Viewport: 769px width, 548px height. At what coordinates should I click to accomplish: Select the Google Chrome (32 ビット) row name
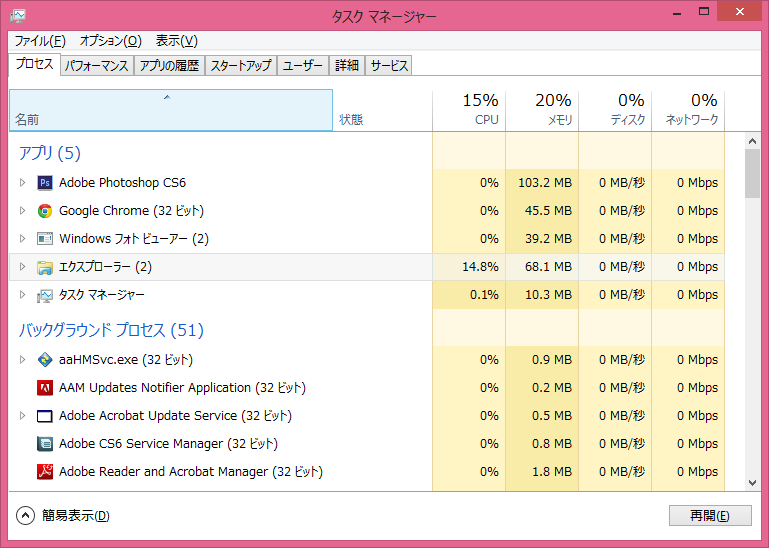131,210
